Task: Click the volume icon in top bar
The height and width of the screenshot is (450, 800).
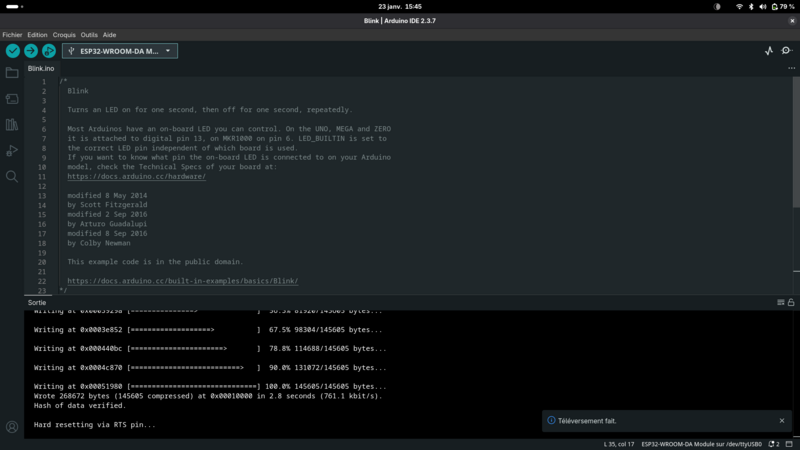Action: [763, 7]
